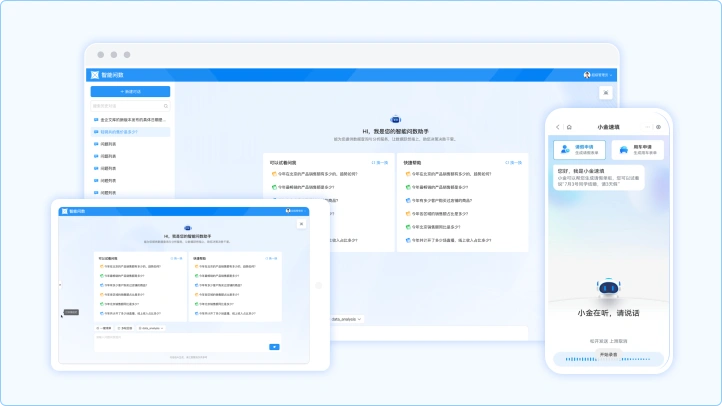Open the data_analysis dropdown on tablet
The height and width of the screenshot is (406, 722).
pos(150,327)
